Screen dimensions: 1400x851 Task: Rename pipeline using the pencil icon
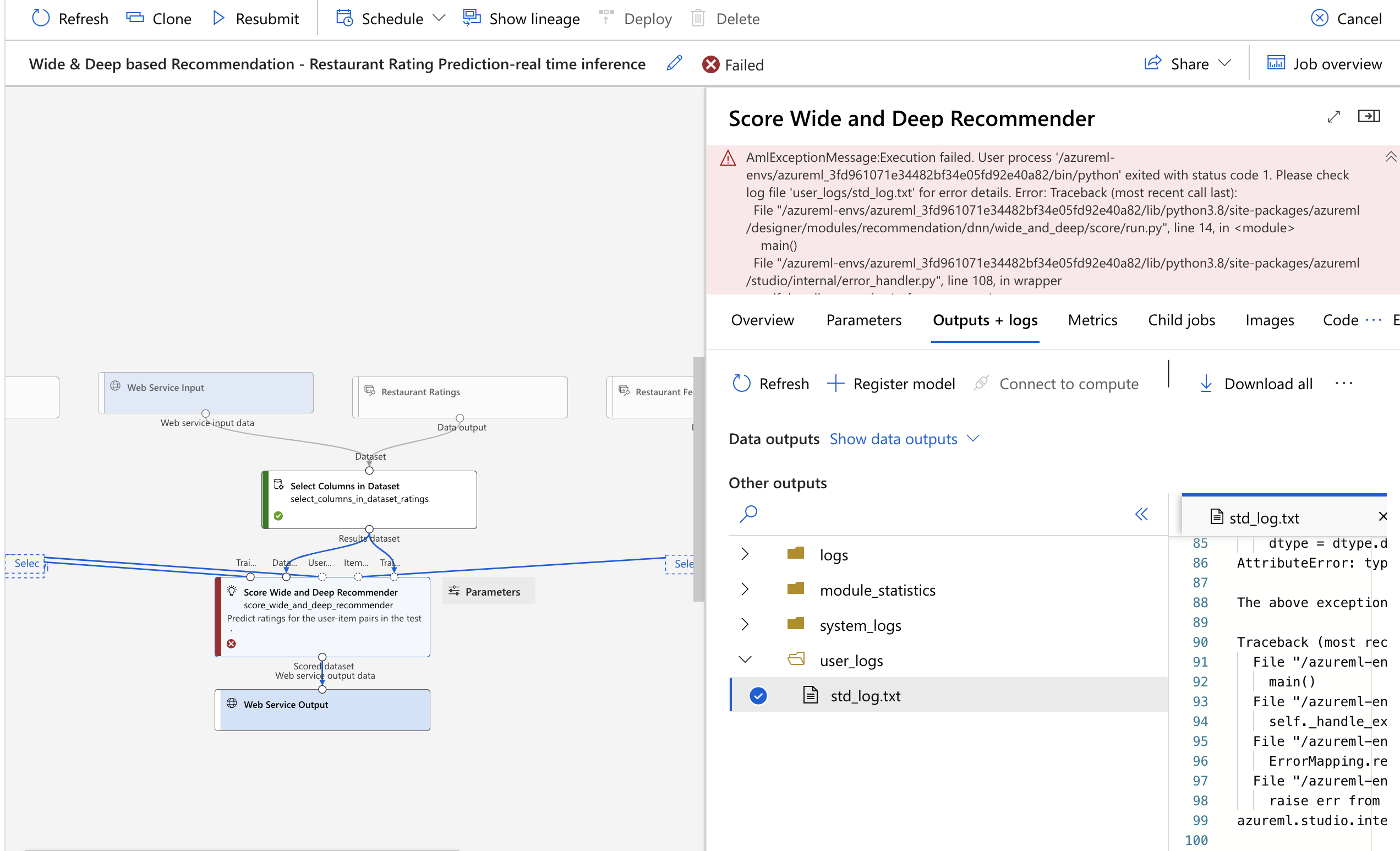(x=674, y=64)
